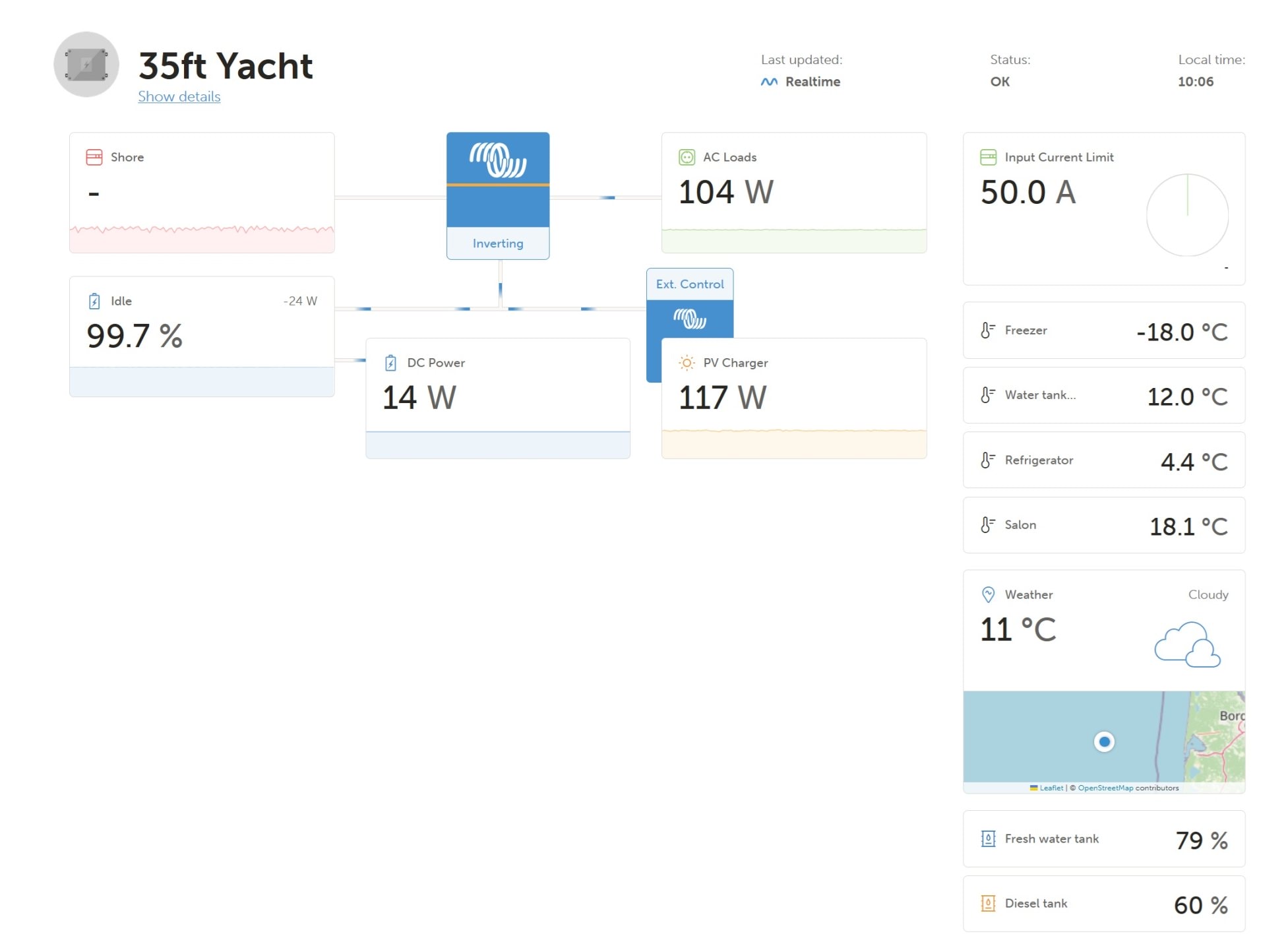
Task: Open the Show details link
Action: click(x=179, y=96)
